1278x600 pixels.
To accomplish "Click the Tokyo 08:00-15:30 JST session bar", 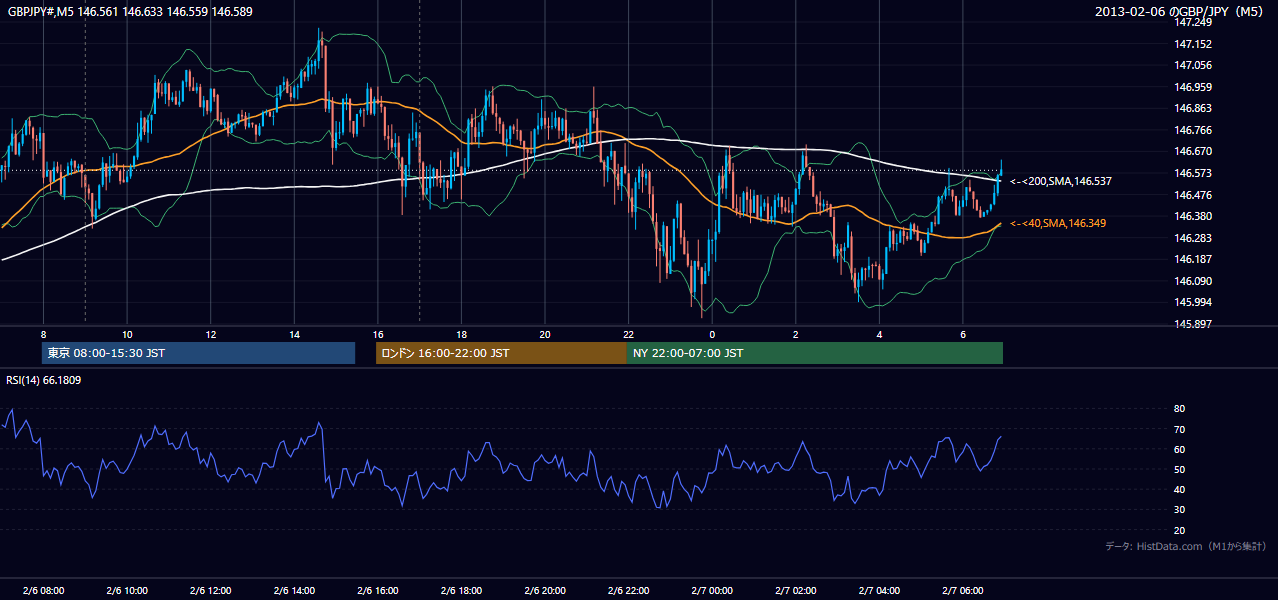I will (x=199, y=353).
